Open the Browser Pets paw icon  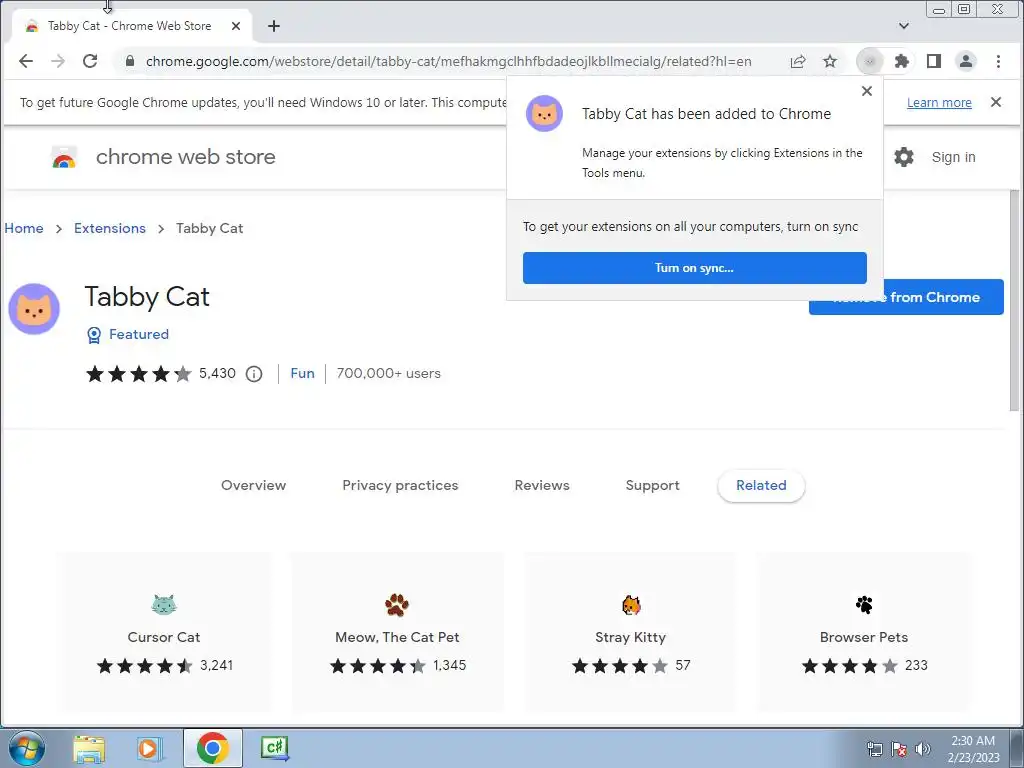click(x=864, y=605)
